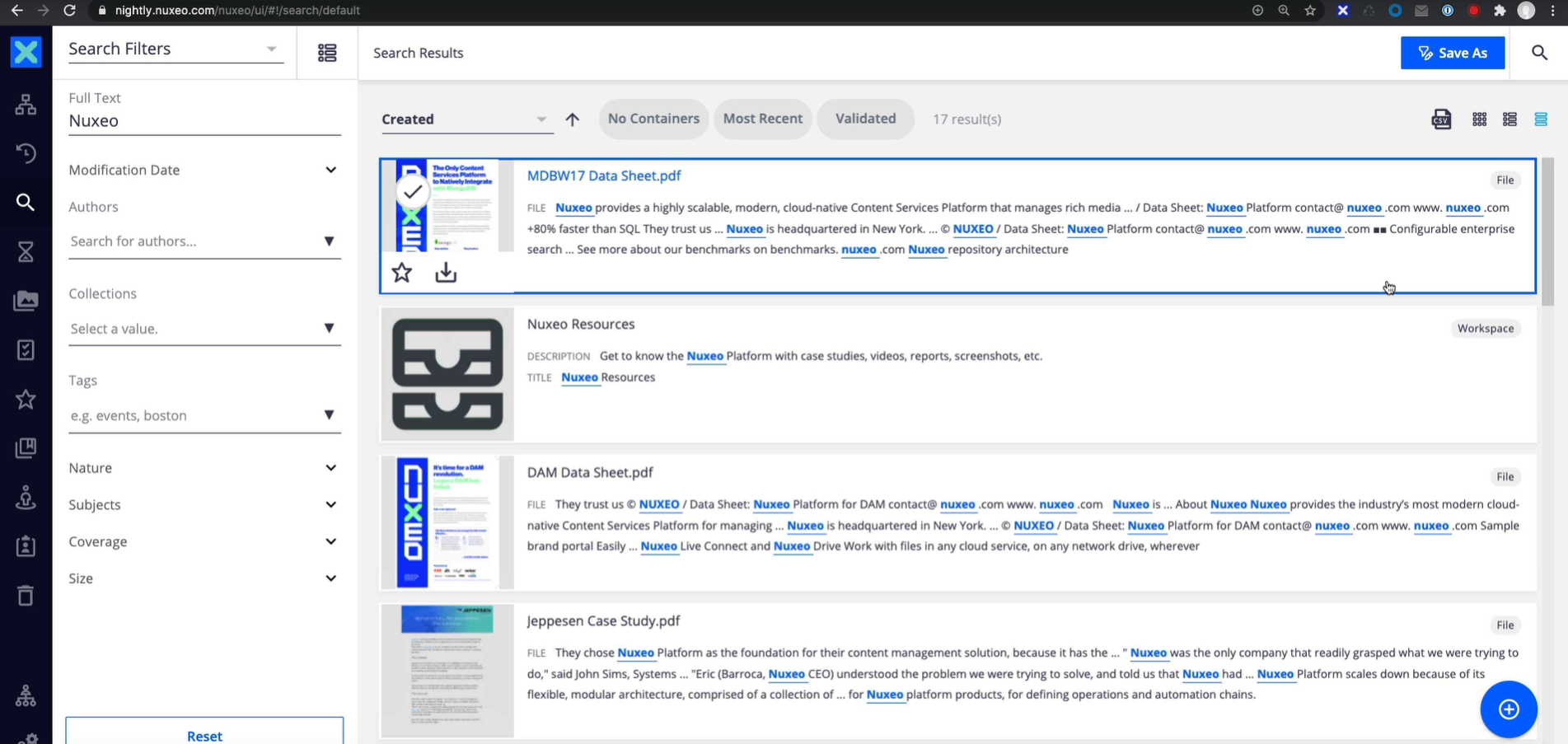Add MDBW17 Data Sheet to favorites star

(402, 272)
